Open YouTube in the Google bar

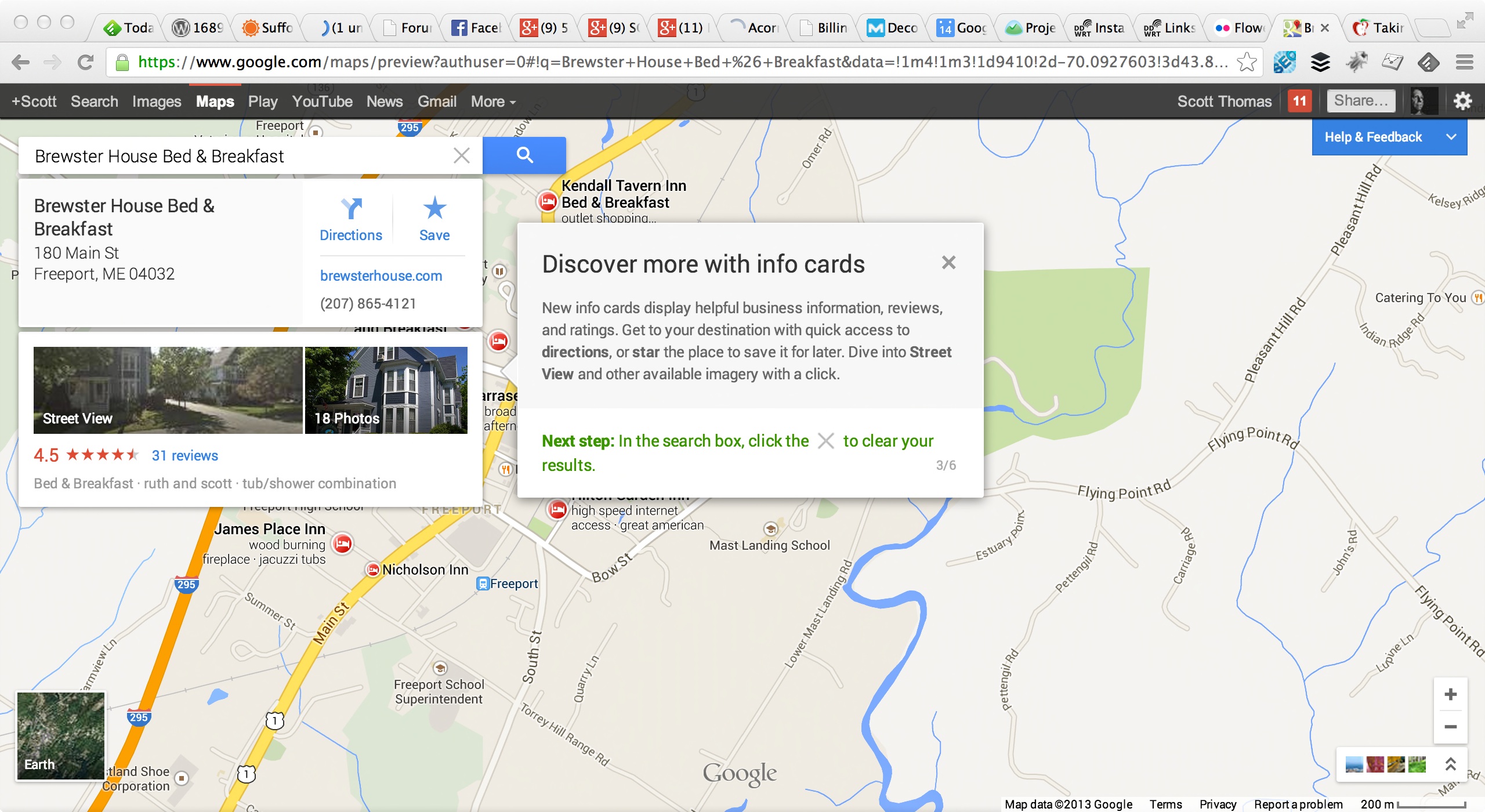click(322, 101)
